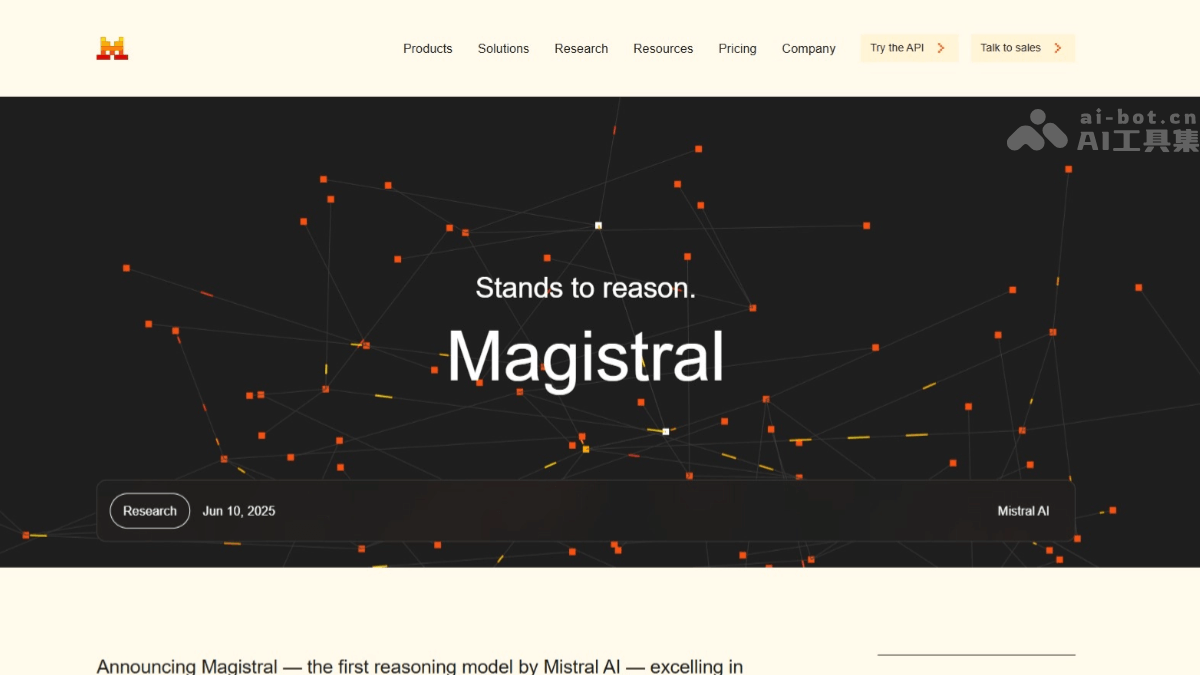
Task: Click the Mistral AI label in the banner
Action: point(1023,510)
